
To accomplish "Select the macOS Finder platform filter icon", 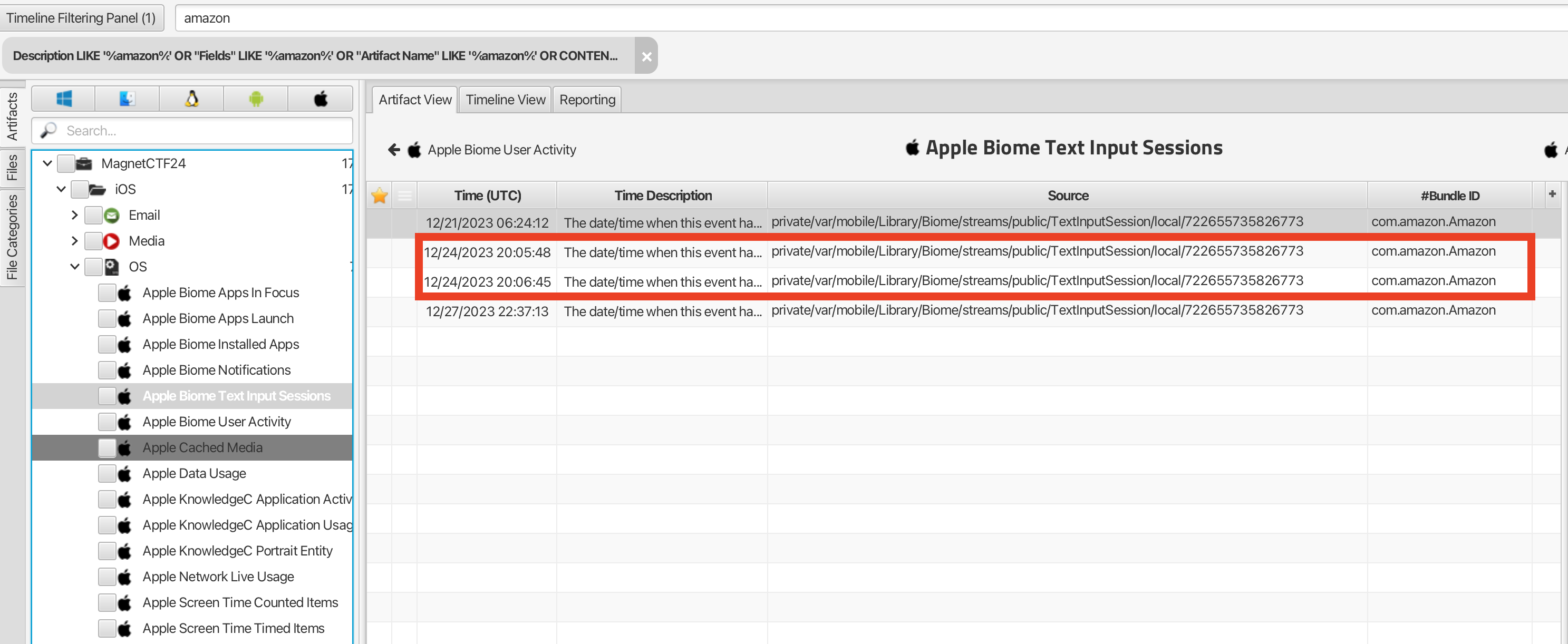I will point(127,99).
